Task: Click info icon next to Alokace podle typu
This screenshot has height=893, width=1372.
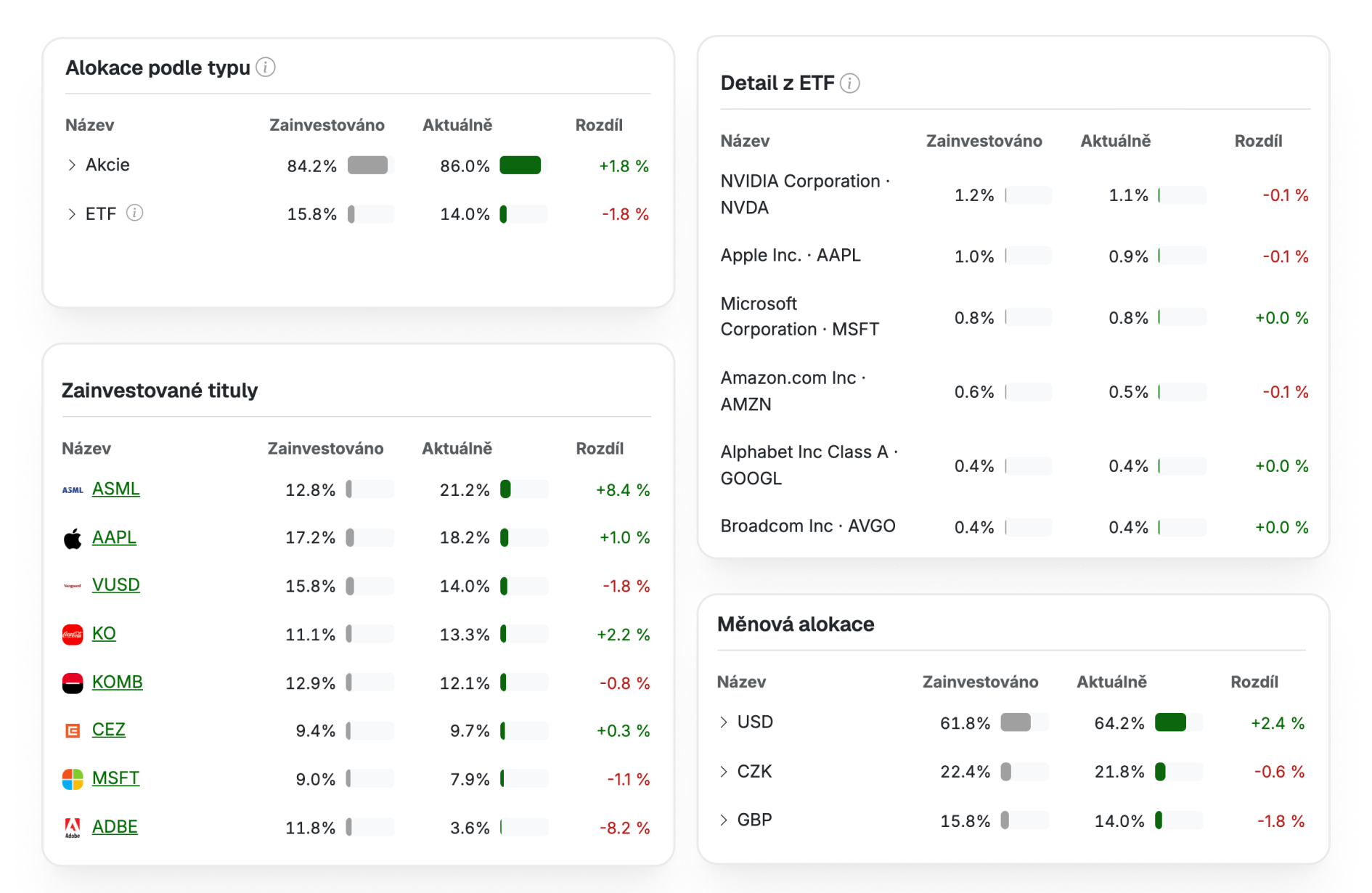Action: 266,68
